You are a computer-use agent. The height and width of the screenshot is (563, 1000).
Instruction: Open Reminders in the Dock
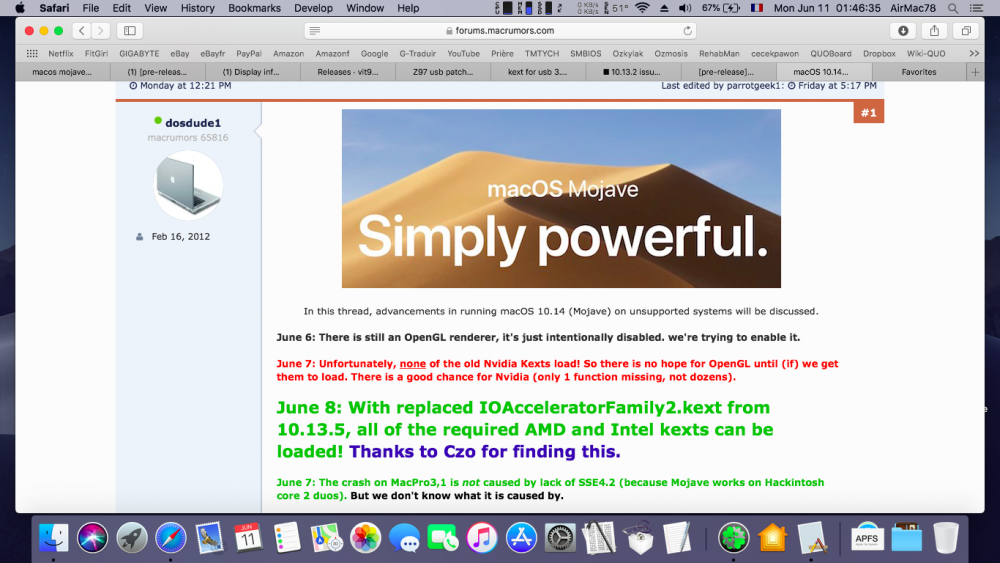pyautogui.click(x=287, y=537)
